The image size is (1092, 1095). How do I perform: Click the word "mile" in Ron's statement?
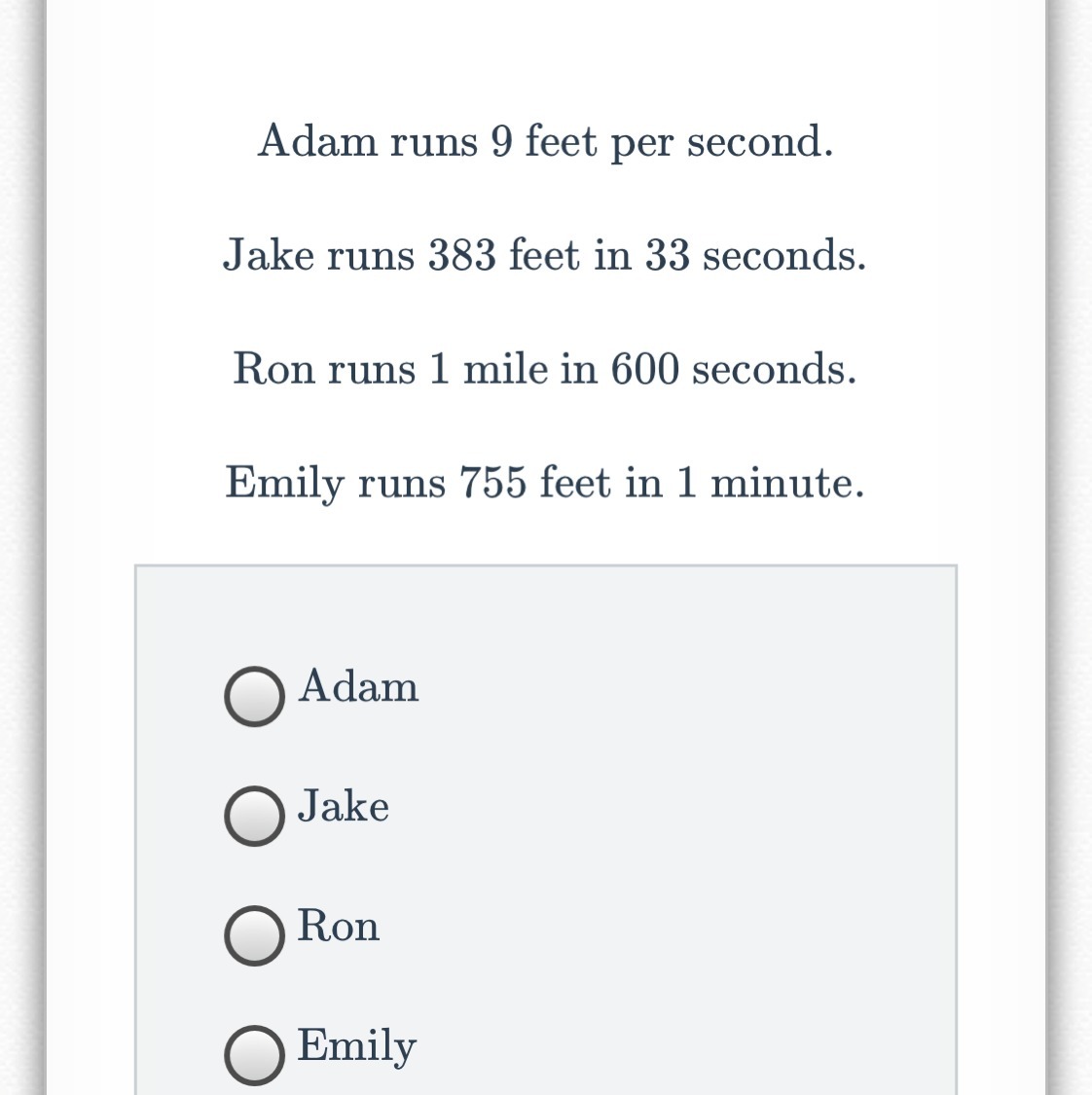tap(505, 369)
